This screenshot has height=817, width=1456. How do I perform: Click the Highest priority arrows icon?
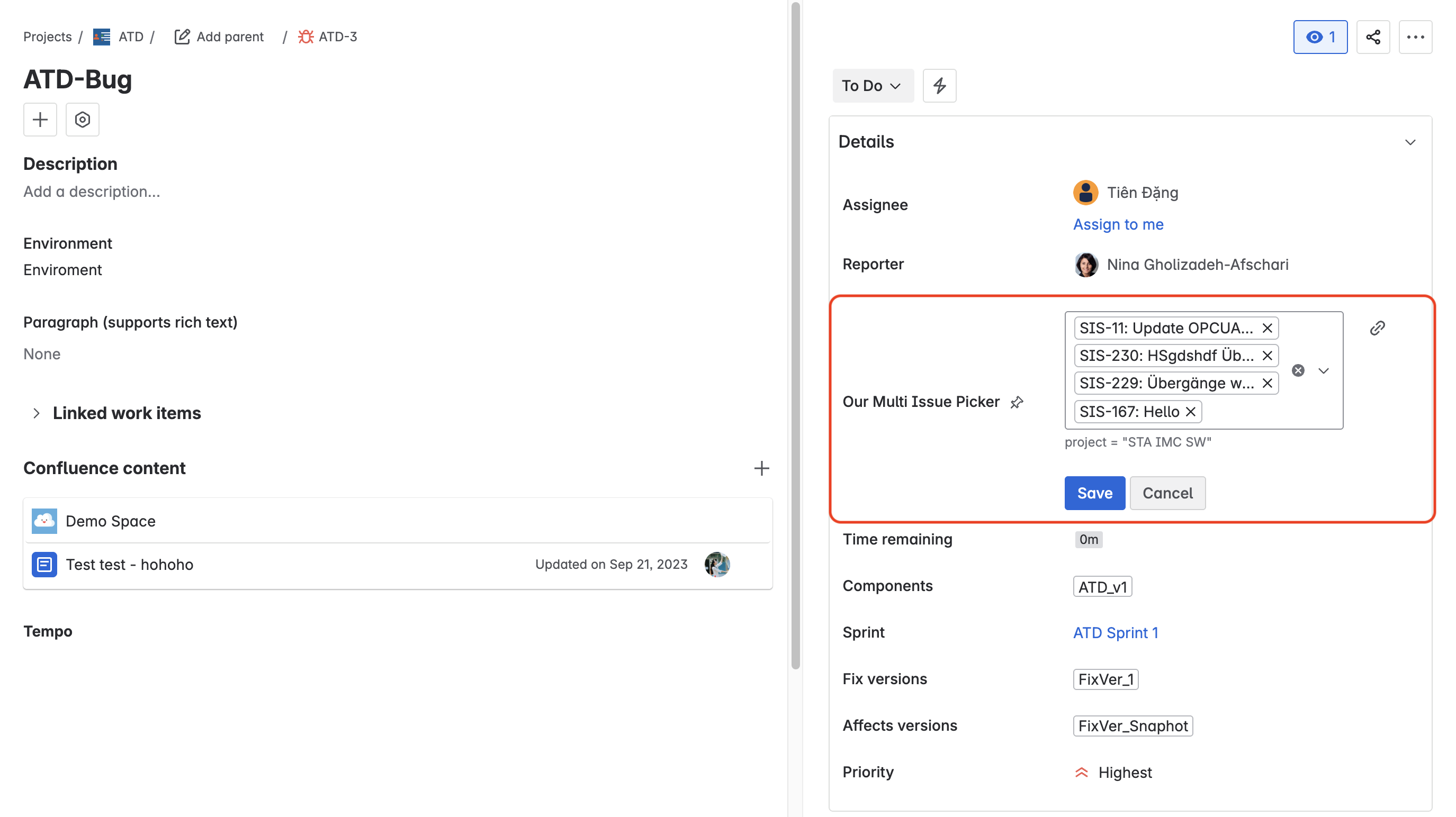(x=1081, y=772)
